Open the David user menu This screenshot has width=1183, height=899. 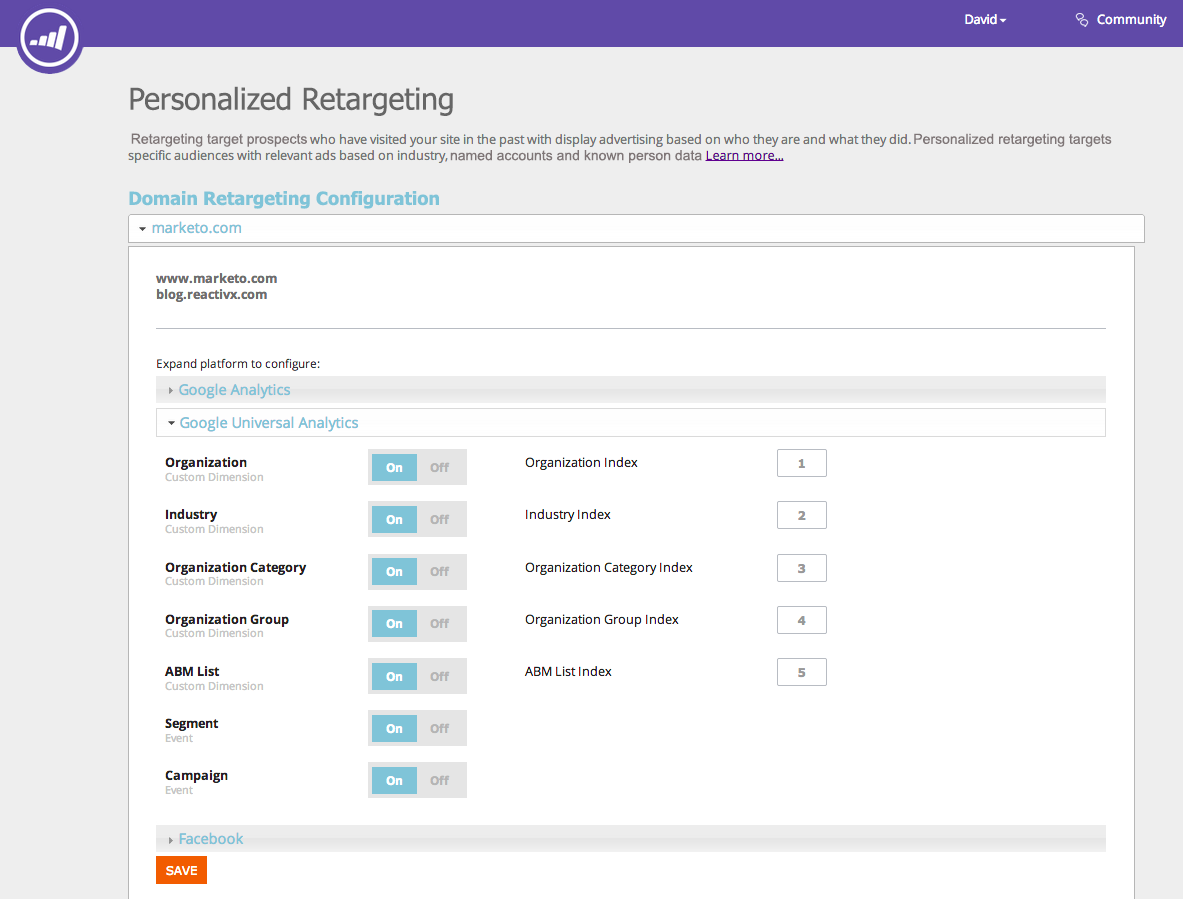(985, 20)
